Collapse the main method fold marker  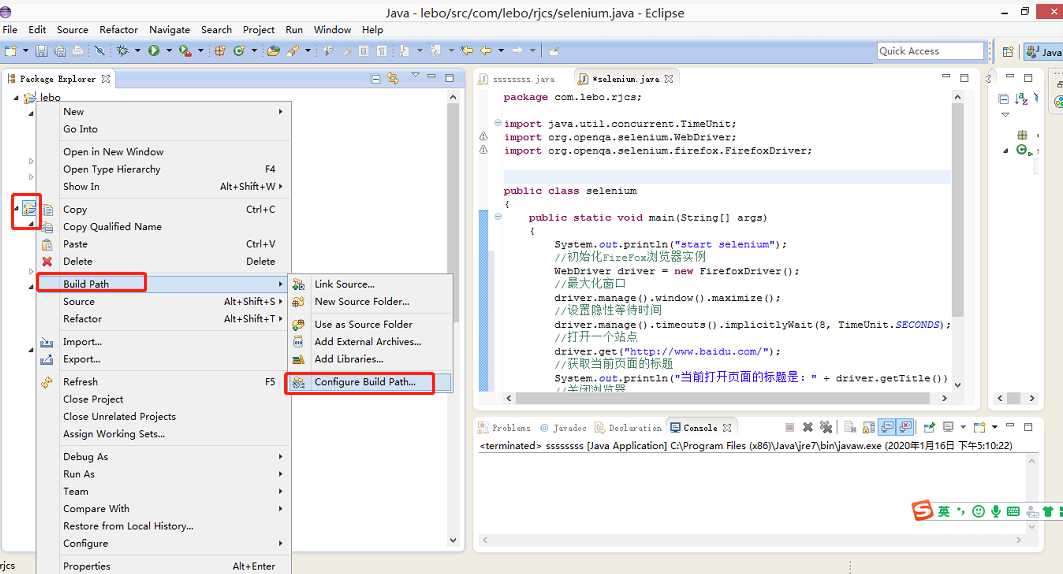[x=498, y=217]
